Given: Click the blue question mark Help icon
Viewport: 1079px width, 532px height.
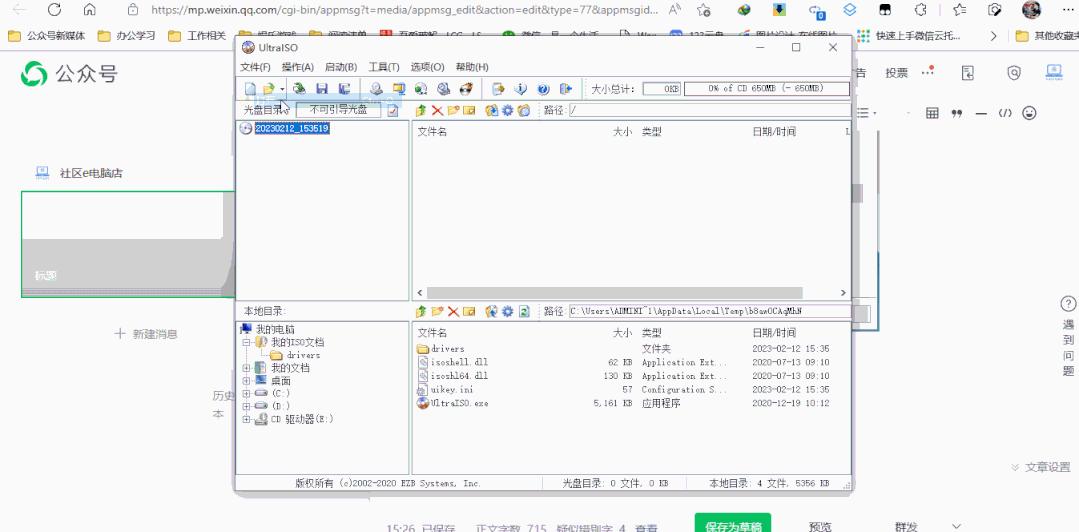Looking at the screenshot, I should click(x=543, y=89).
